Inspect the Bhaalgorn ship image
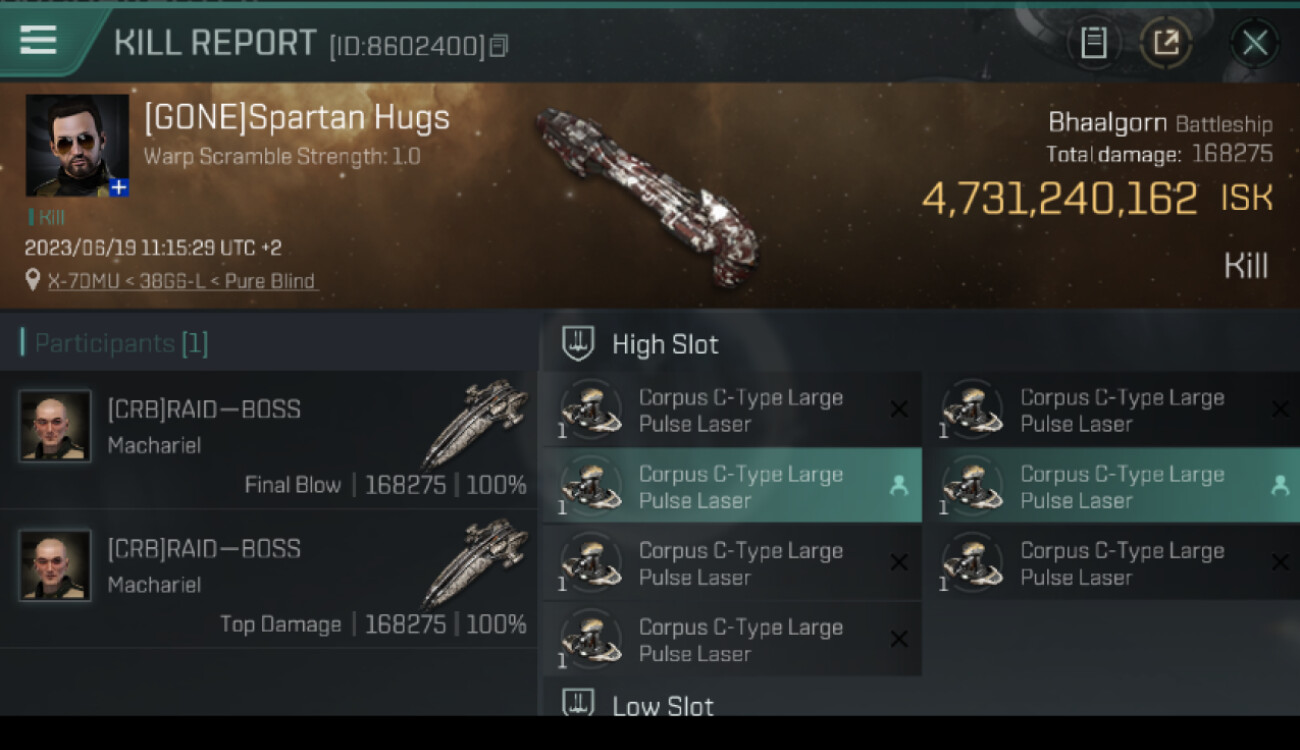 648,195
